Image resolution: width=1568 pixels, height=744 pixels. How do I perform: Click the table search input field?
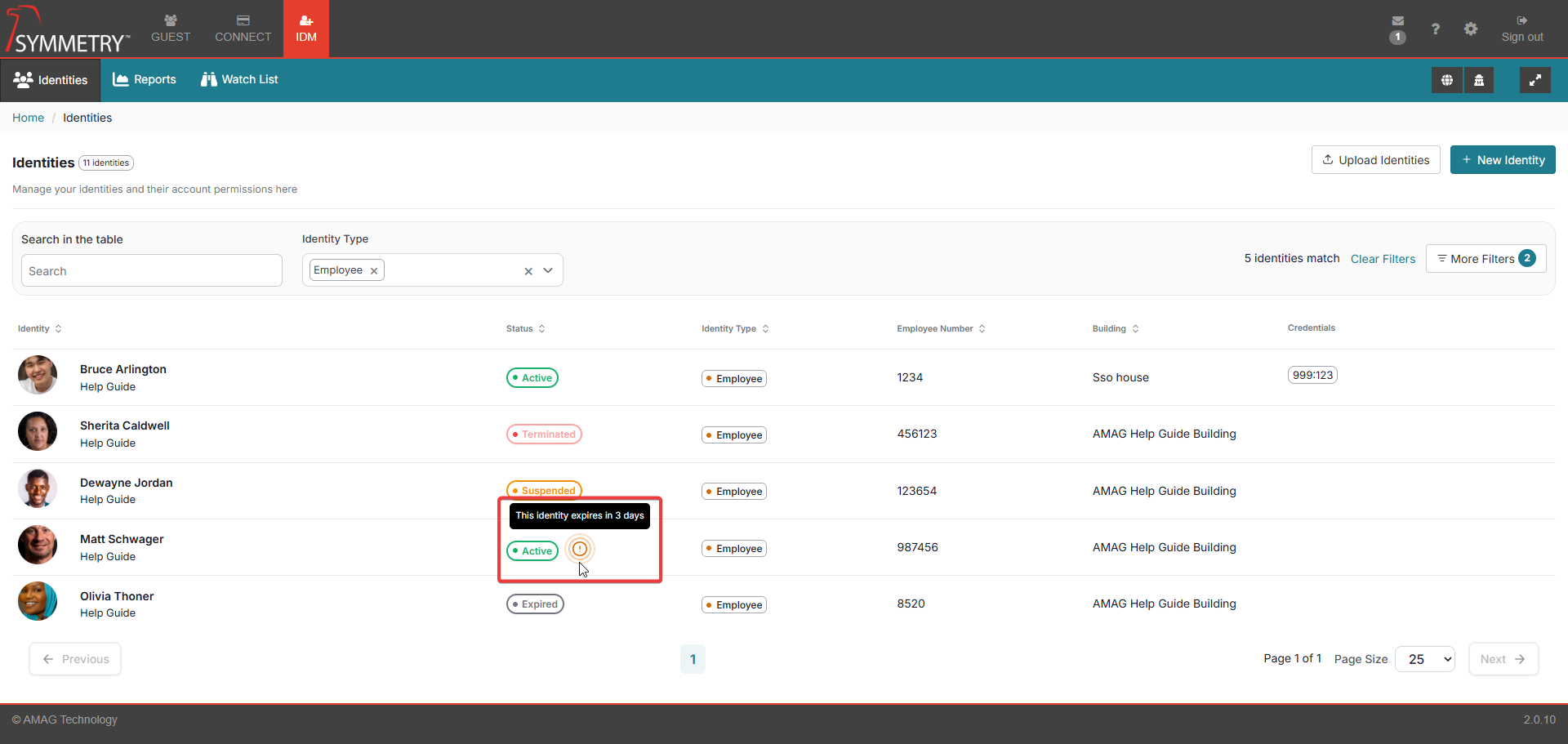[x=152, y=271]
